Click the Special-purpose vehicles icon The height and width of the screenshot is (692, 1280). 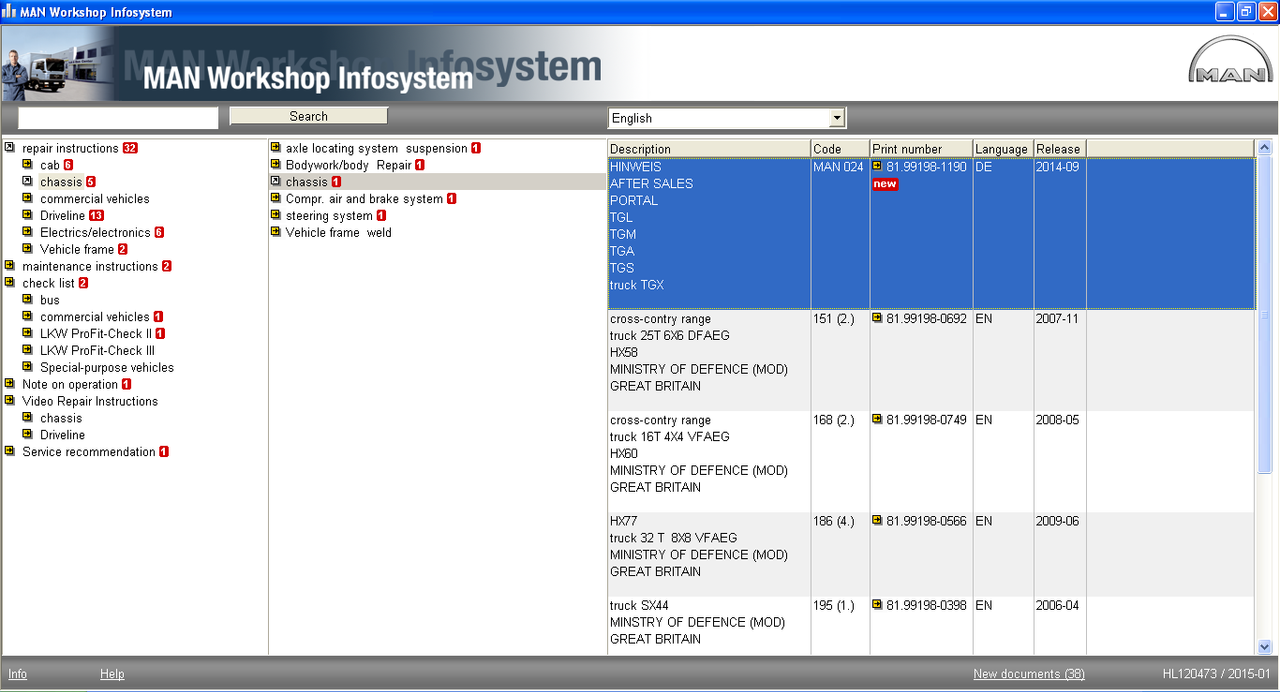[x=27, y=367]
